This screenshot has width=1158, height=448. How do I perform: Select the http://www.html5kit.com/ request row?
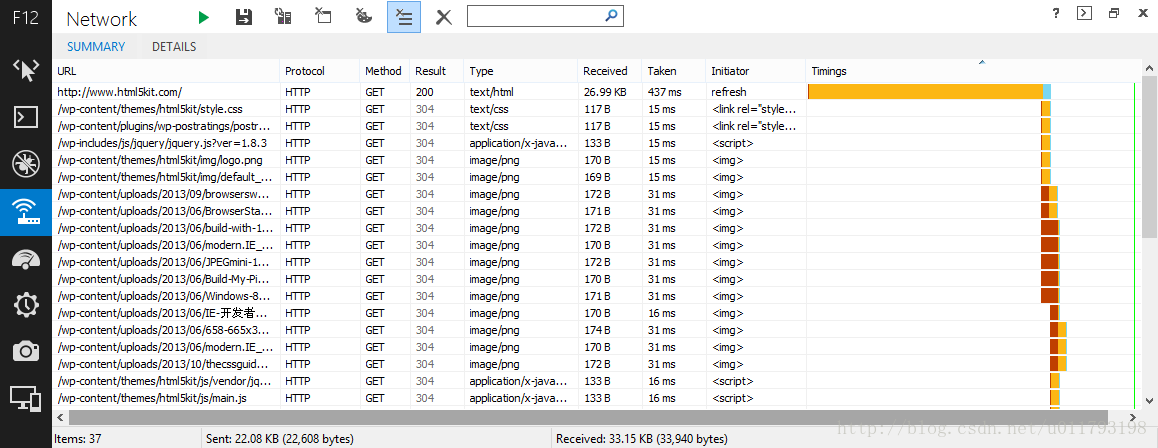click(x=595, y=92)
